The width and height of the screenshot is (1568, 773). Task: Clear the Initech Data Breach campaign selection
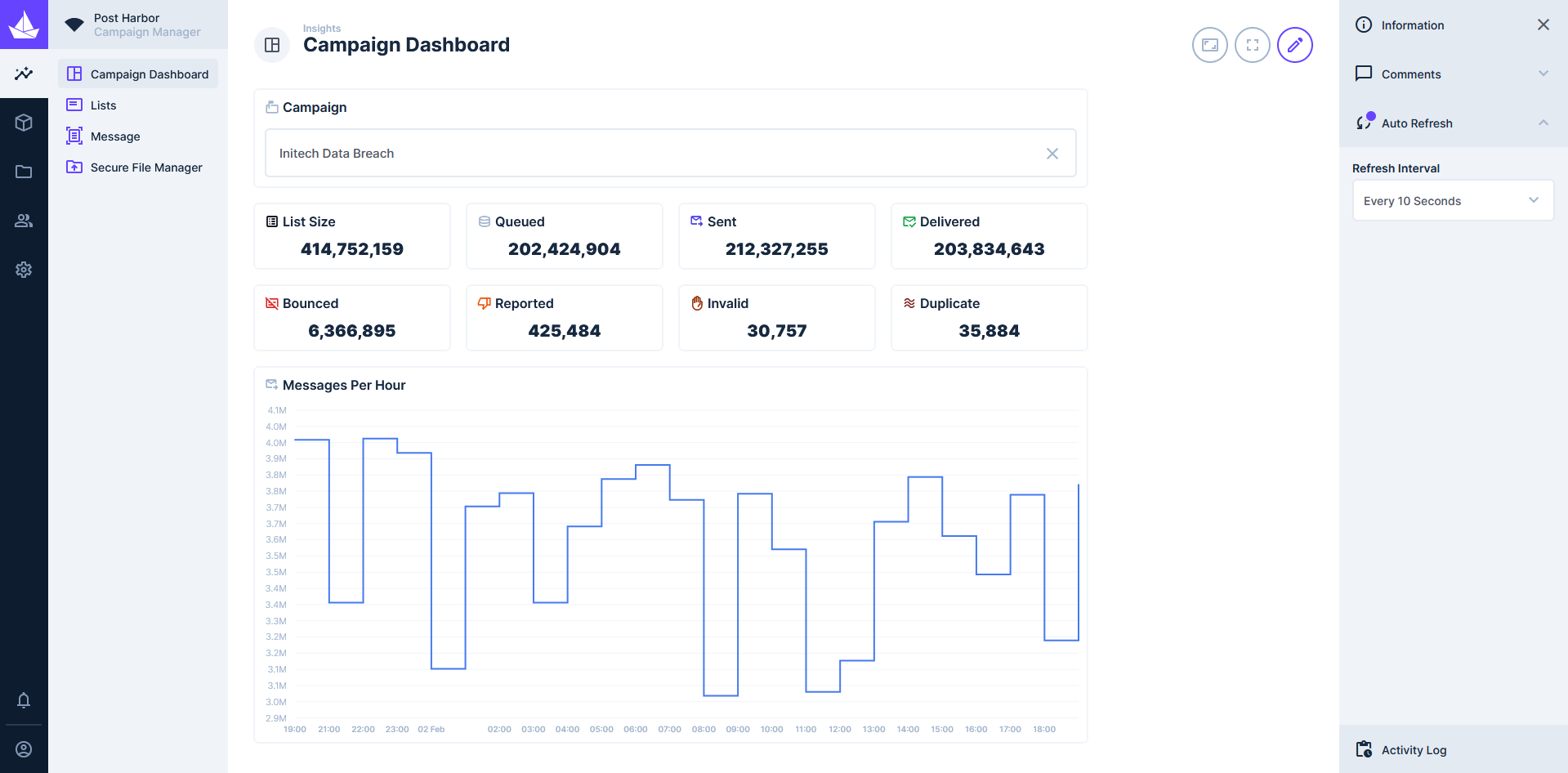[1052, 154]
